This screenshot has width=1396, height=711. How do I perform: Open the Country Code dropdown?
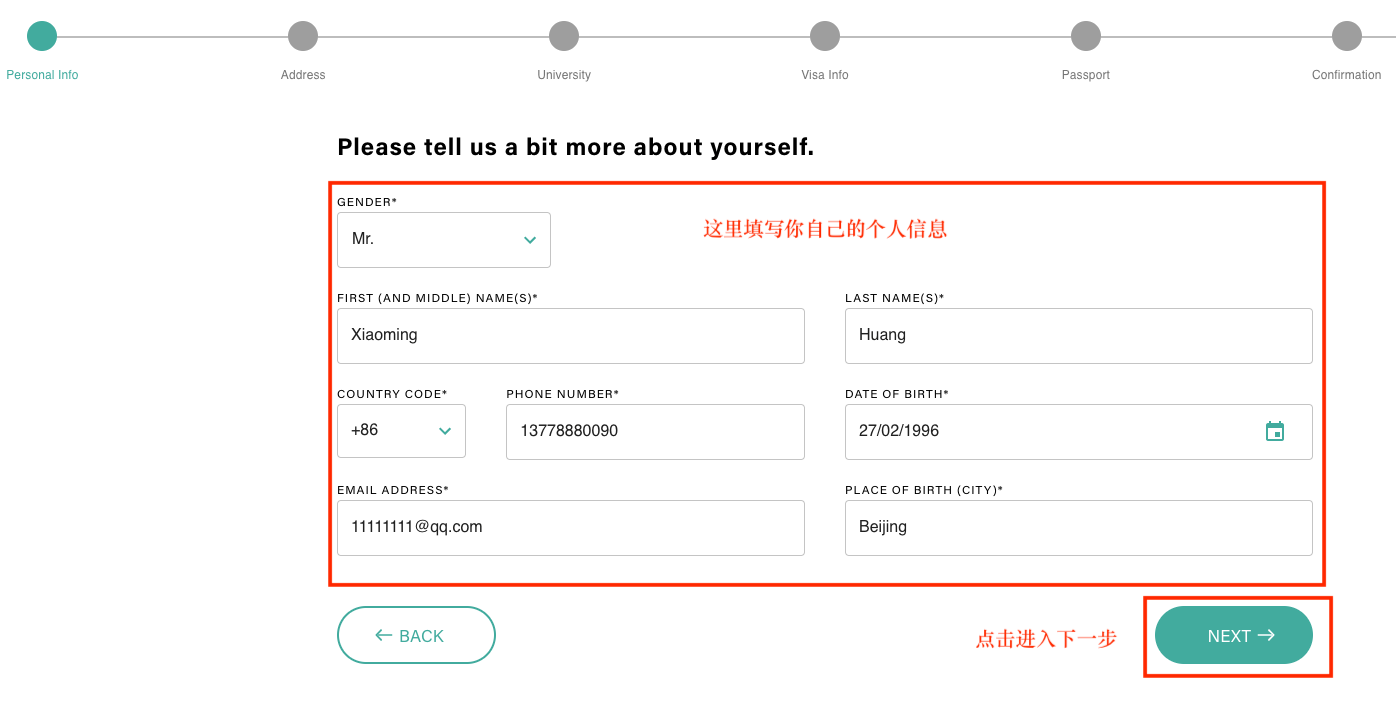(401, 431)
